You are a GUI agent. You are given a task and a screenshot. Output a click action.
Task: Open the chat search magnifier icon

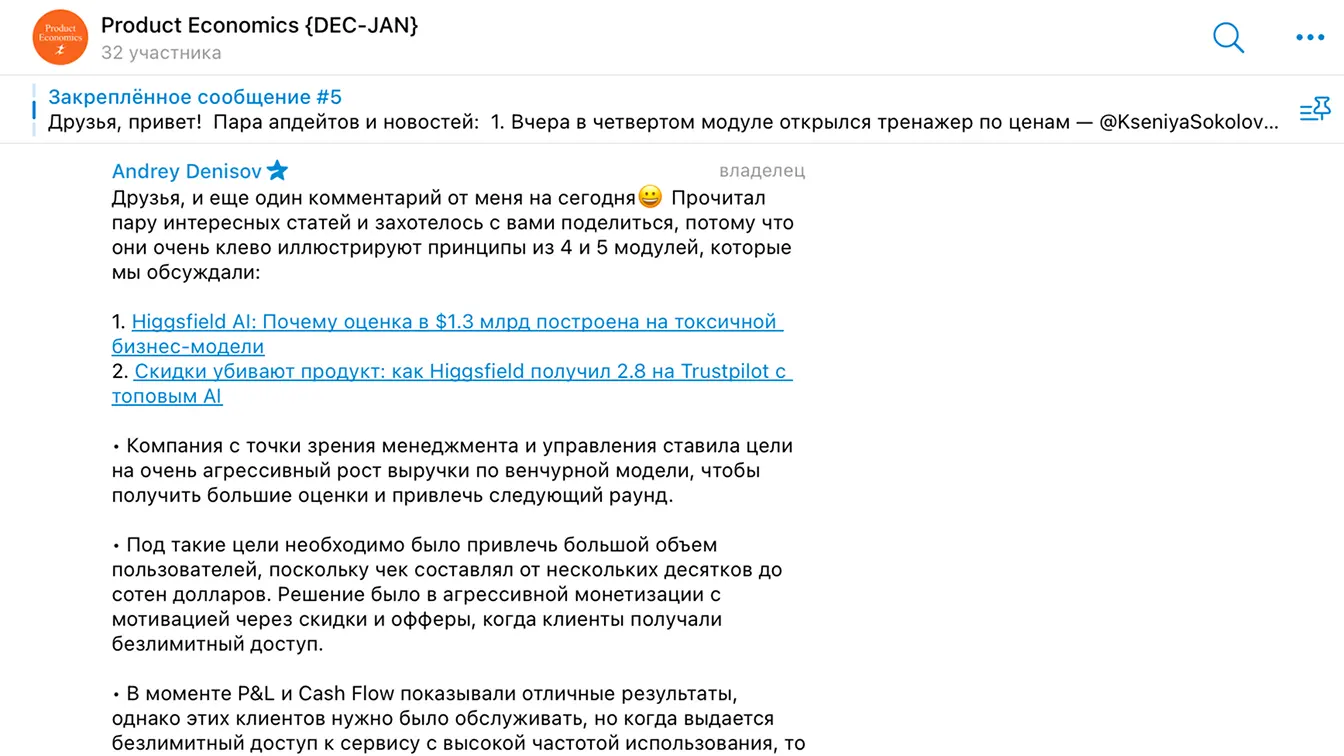(1228, 38)
